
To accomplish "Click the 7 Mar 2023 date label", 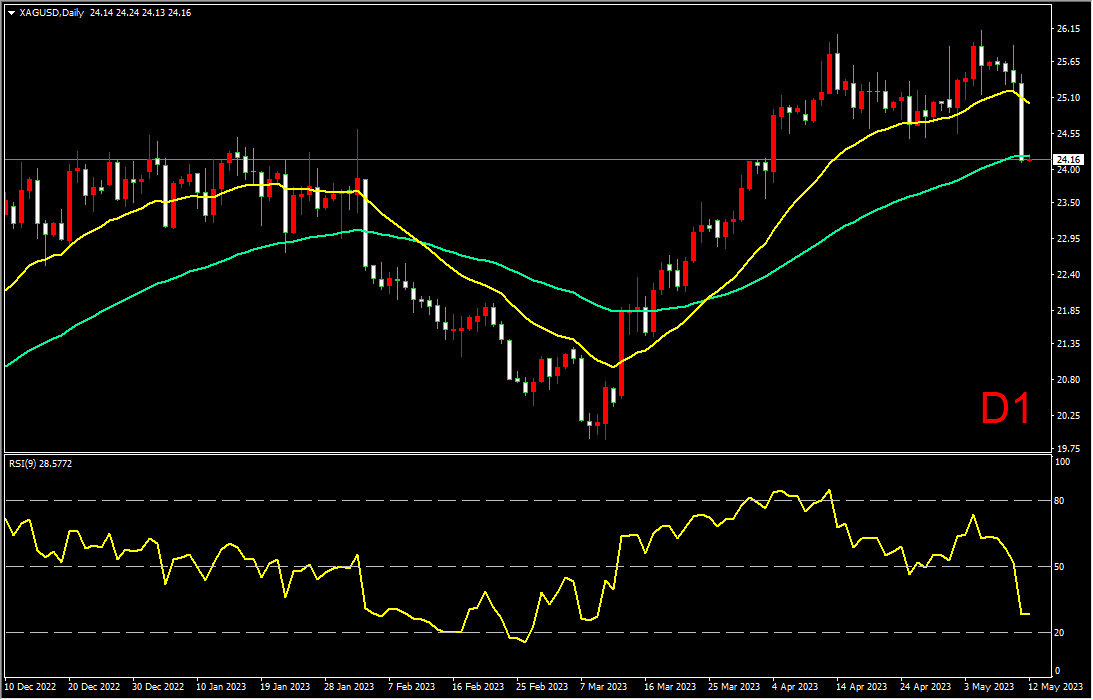I will pos(604,686).
